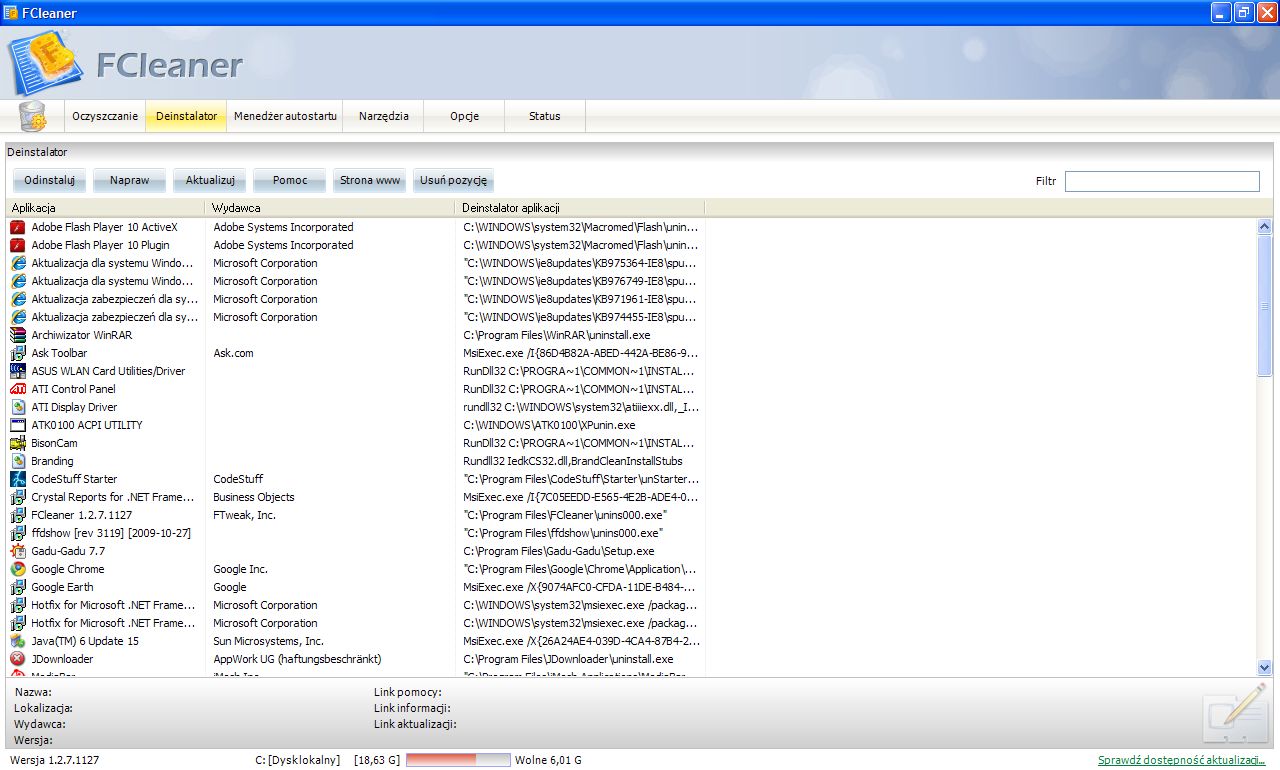1280x770 pixels.
Task: Click the FCleaner title bar app icon
Action: (x=11, y=13)
